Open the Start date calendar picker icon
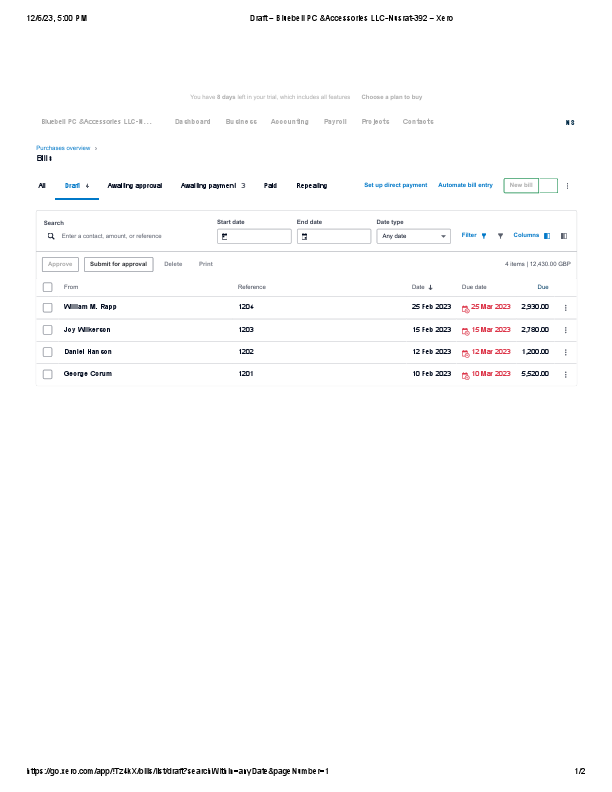The width and height of the screenshot is (612, 792). (225, 236)
